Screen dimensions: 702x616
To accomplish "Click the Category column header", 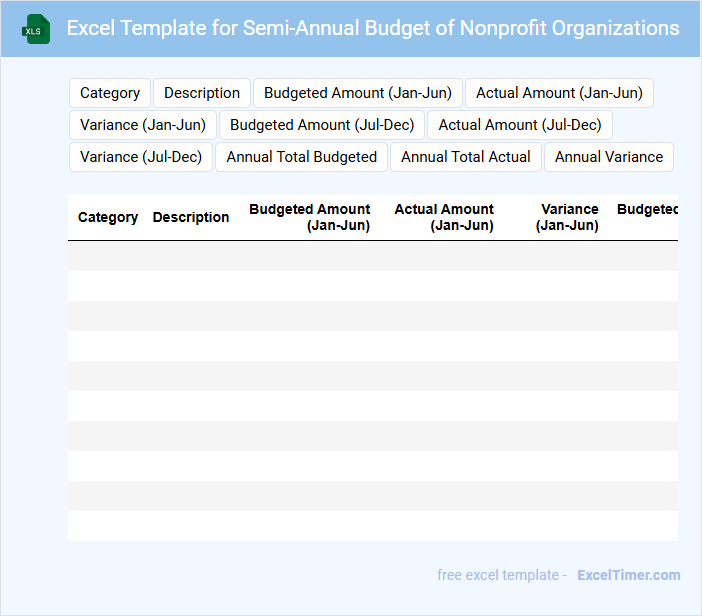I will 108,217.
